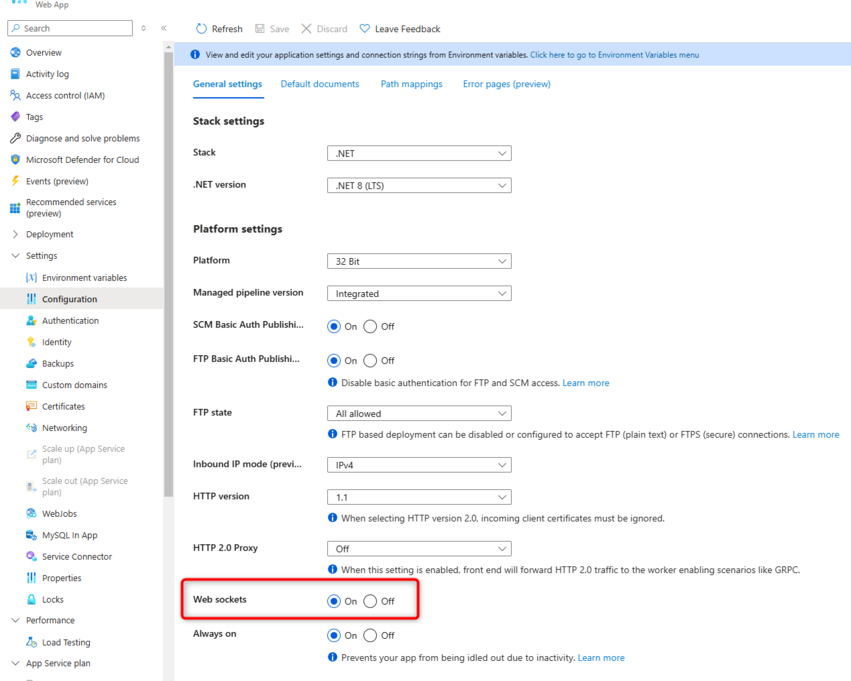Open Leave Feedback heart icon
The width and height of the screenshot is (851, 681).
365,29
